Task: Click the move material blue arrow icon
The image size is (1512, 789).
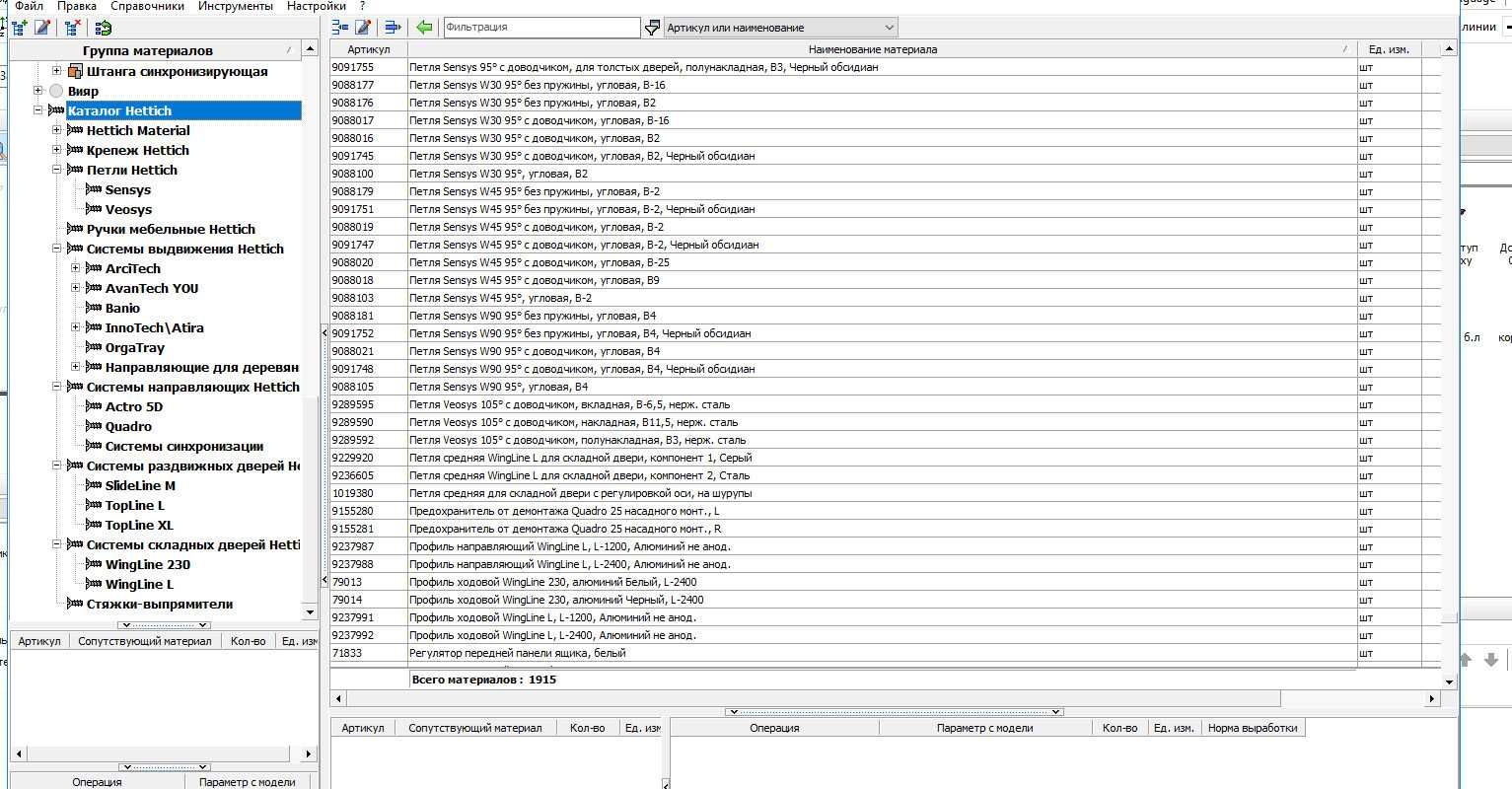Action: click(393, 28)
